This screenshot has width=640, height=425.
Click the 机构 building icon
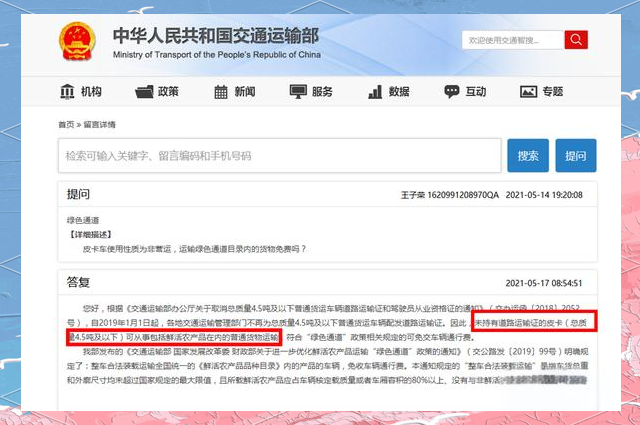67,91
